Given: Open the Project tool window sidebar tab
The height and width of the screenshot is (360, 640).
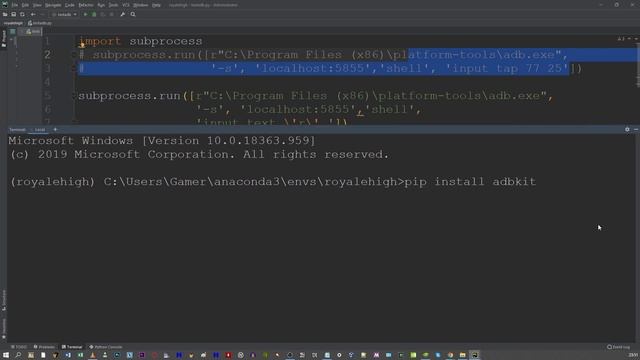Looking at the screenshot, I should [4, 39].
